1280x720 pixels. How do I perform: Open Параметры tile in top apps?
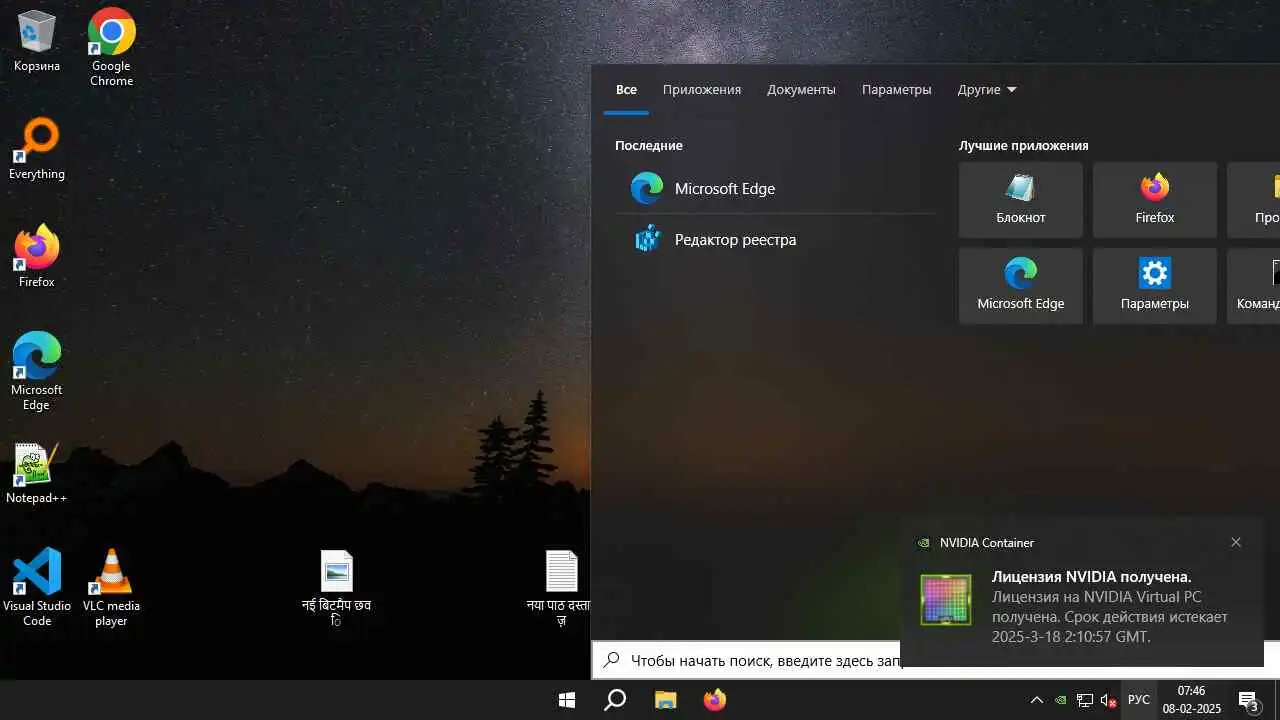click(x=1155, y=286)
